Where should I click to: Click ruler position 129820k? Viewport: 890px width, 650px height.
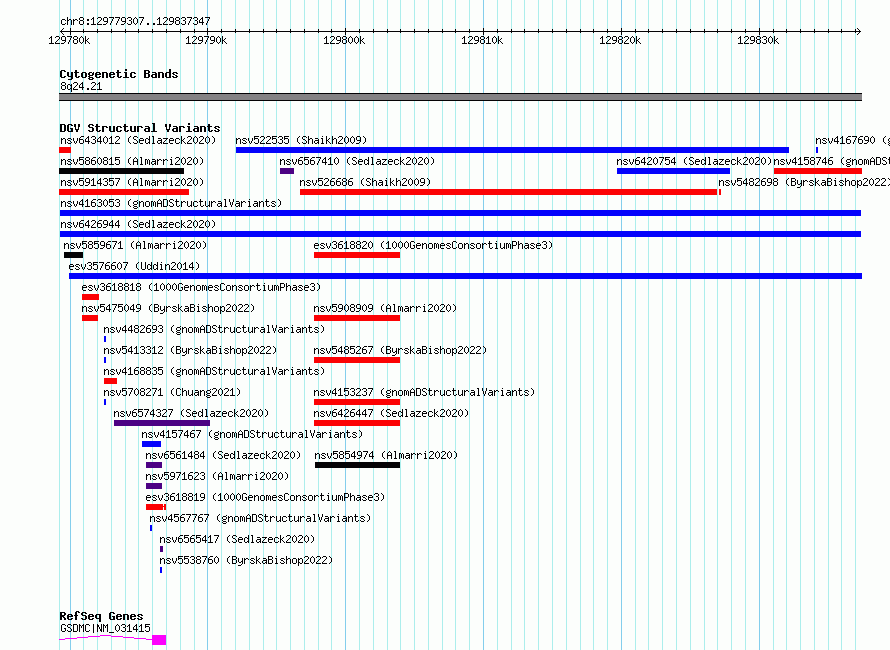(620, 40)
